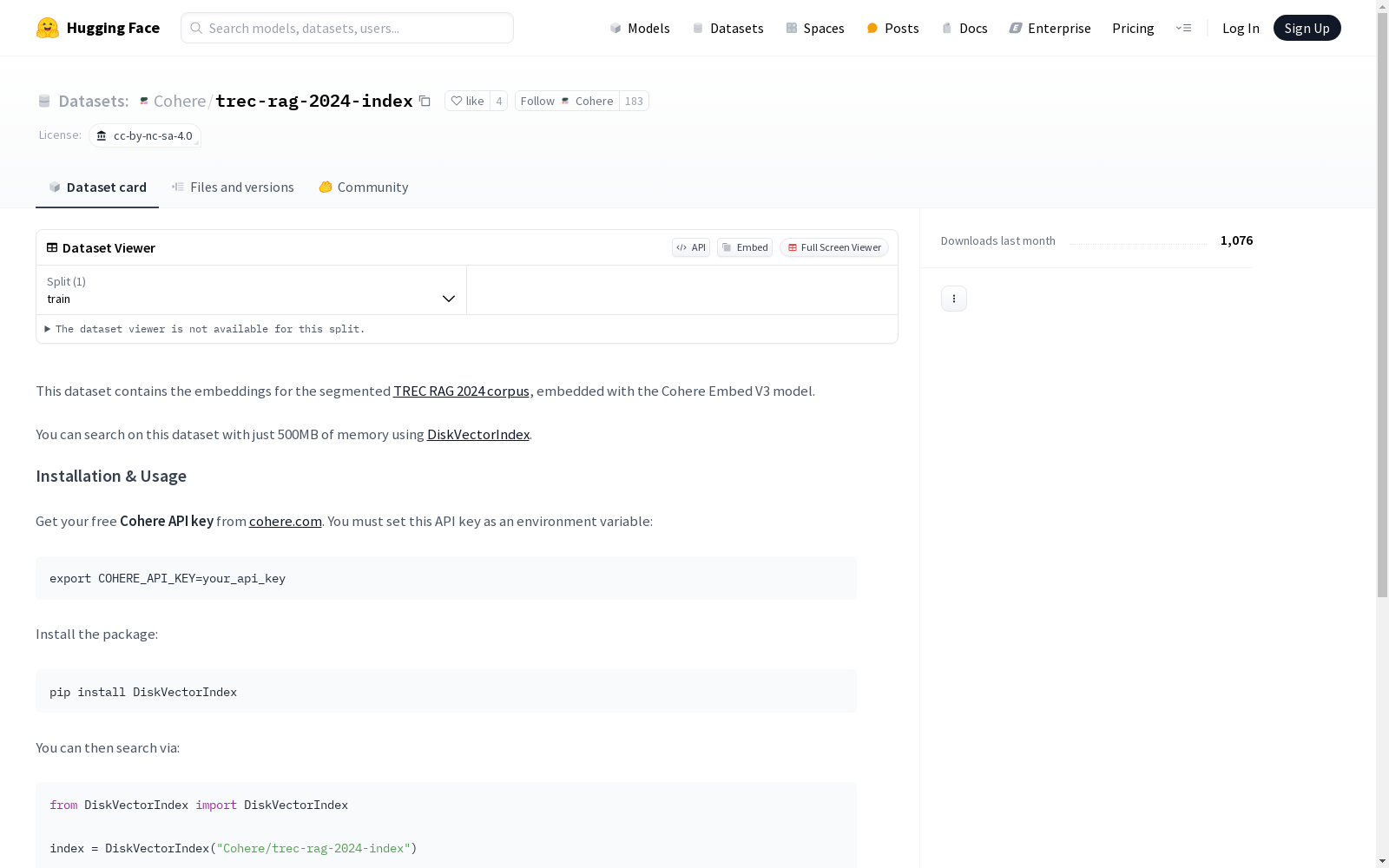Open the Datasets nav item
The image size is (1389, 868).
[x=727, y=28]
